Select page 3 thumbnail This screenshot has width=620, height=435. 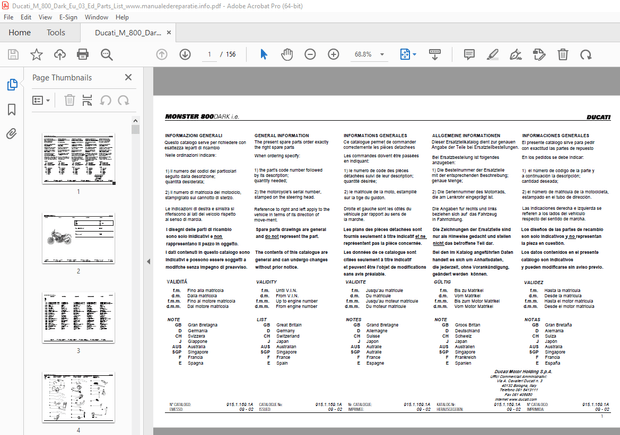click(79, 318)
